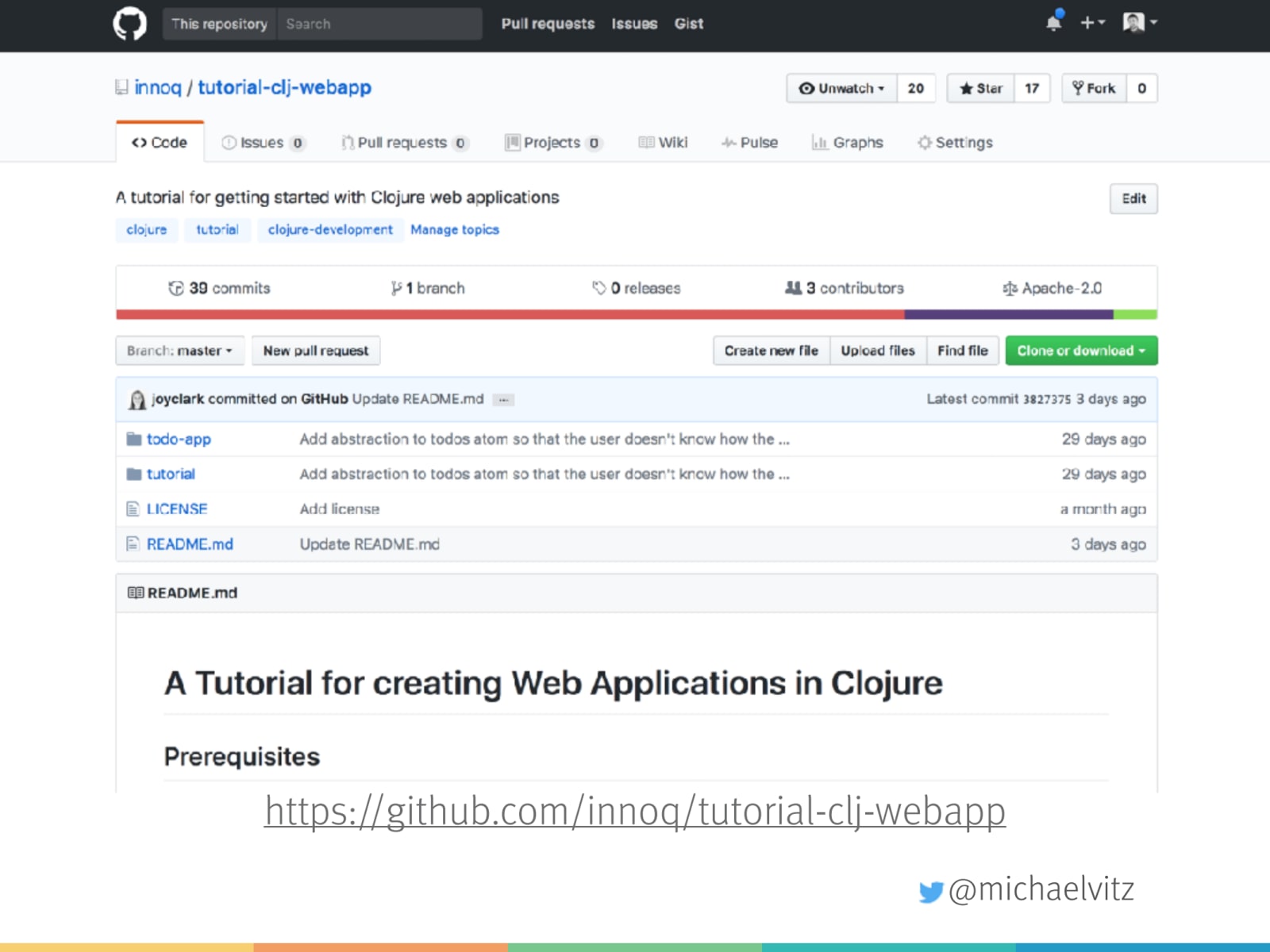Open the tutorial folder
This screenshot has height=952, width=1270.
[x=171, y=474]
